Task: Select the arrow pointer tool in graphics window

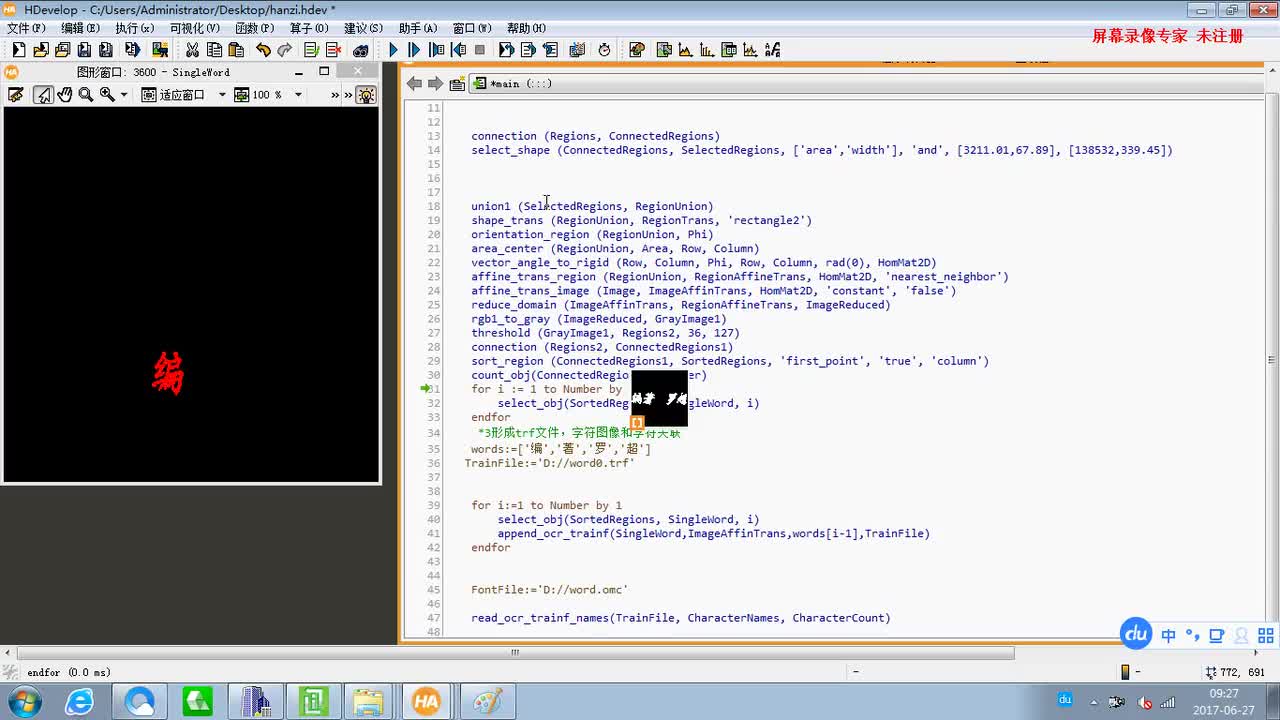Action: click(x=43, y=95)
